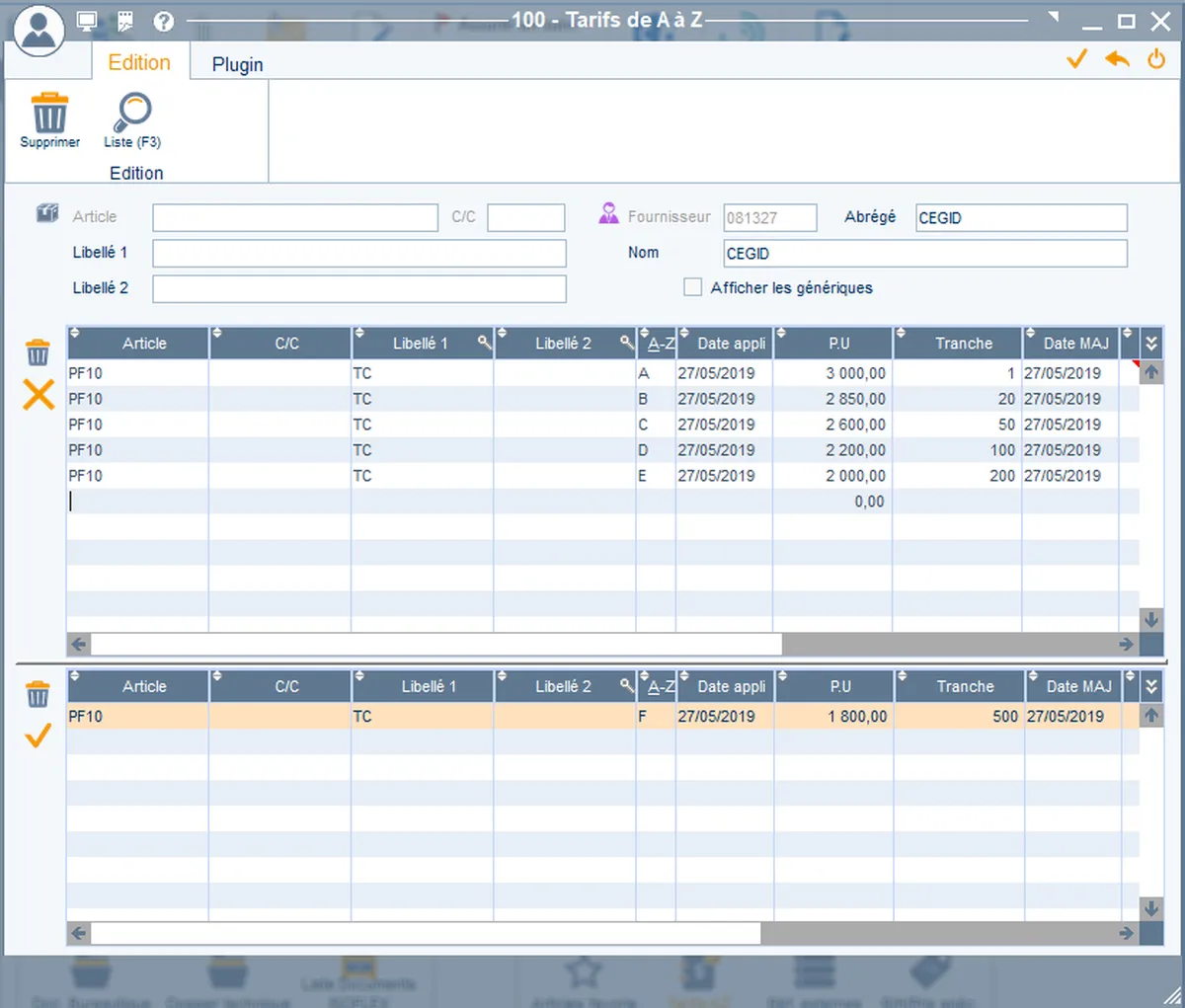1185x1008 pixels.
Task: Click orange checkmark beside lower grid
Action: [x=38, y=736]
